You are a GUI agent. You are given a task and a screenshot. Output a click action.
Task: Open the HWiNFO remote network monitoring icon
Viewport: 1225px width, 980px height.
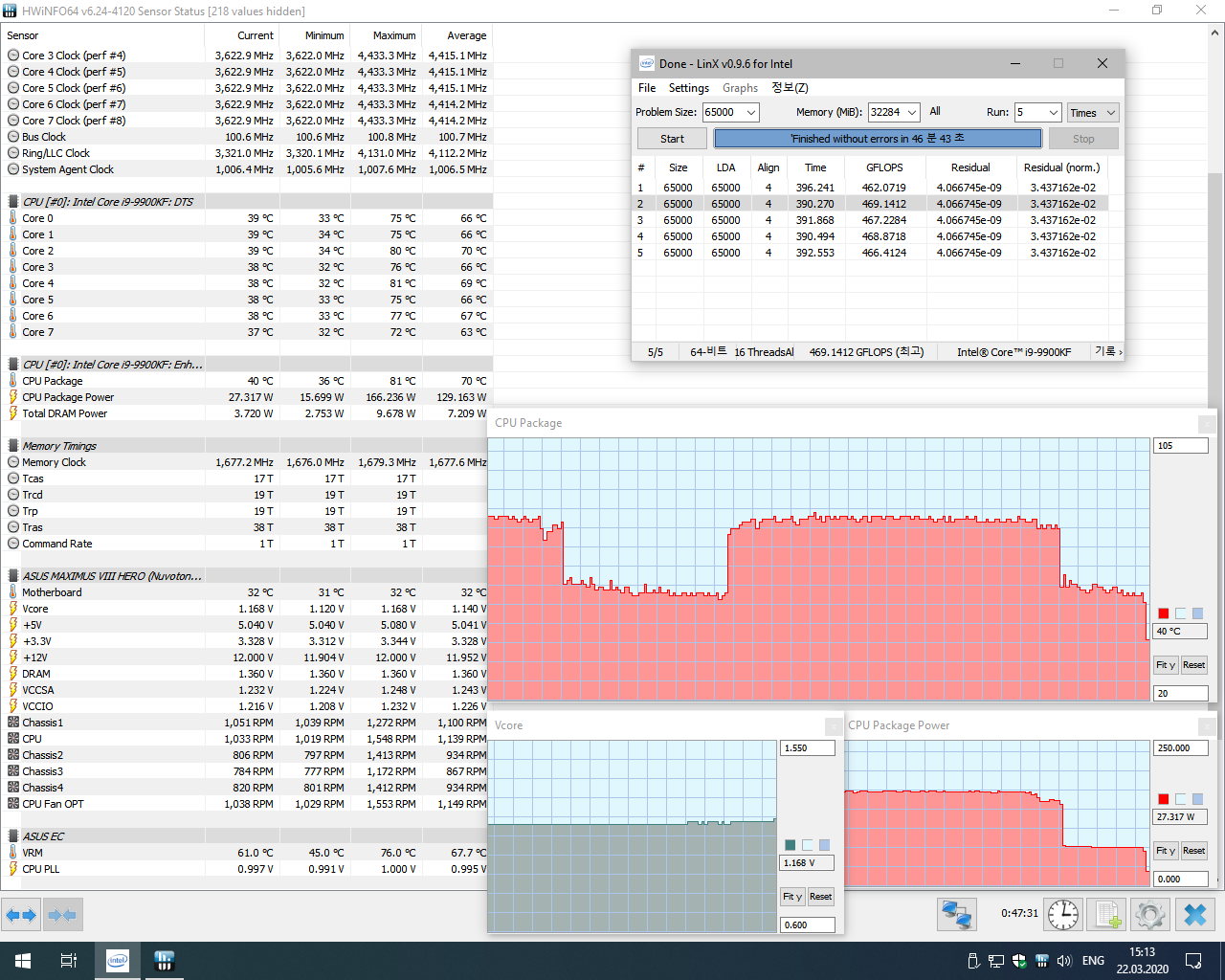coord(956,915)
